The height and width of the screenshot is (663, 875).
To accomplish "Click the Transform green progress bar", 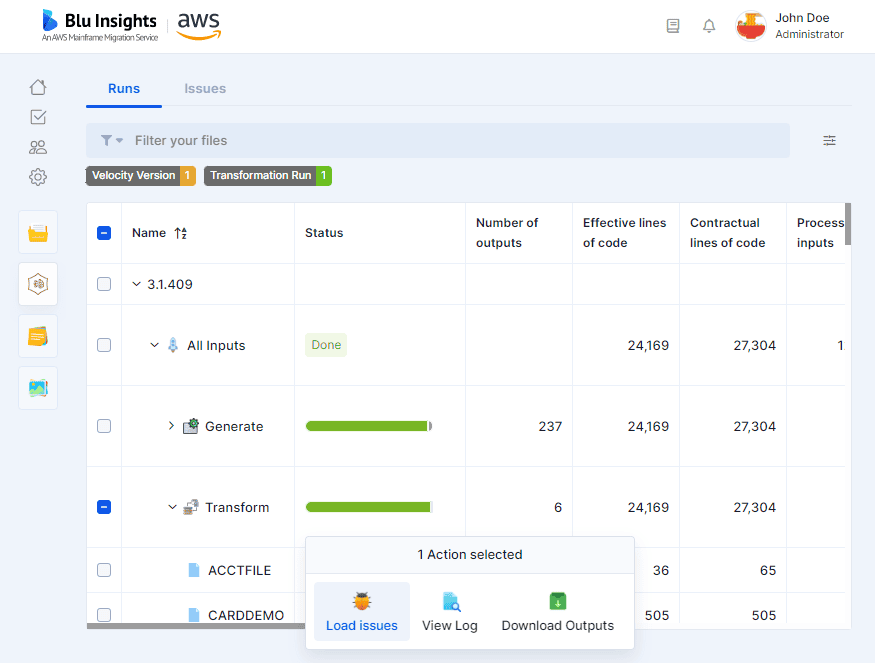I will click(x=369, y=507).
